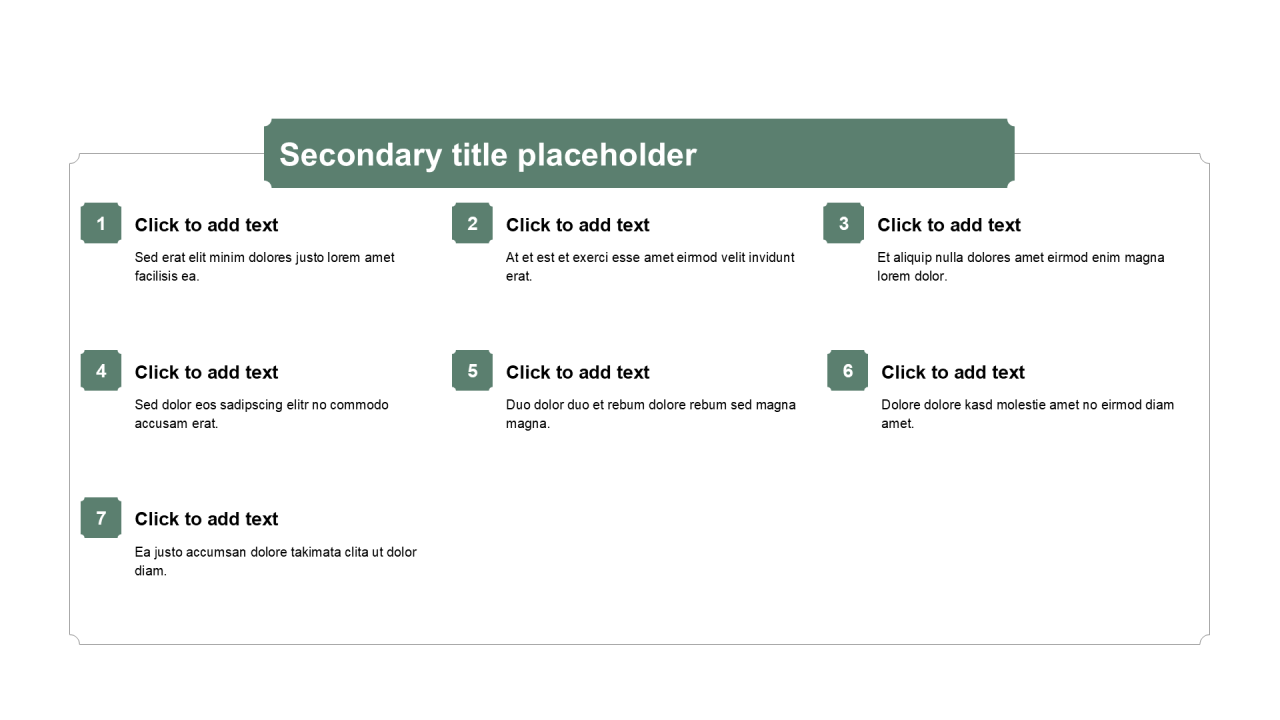Click the heading beside badge 5
1280x720 pixels.
click(x=578, y=372)
